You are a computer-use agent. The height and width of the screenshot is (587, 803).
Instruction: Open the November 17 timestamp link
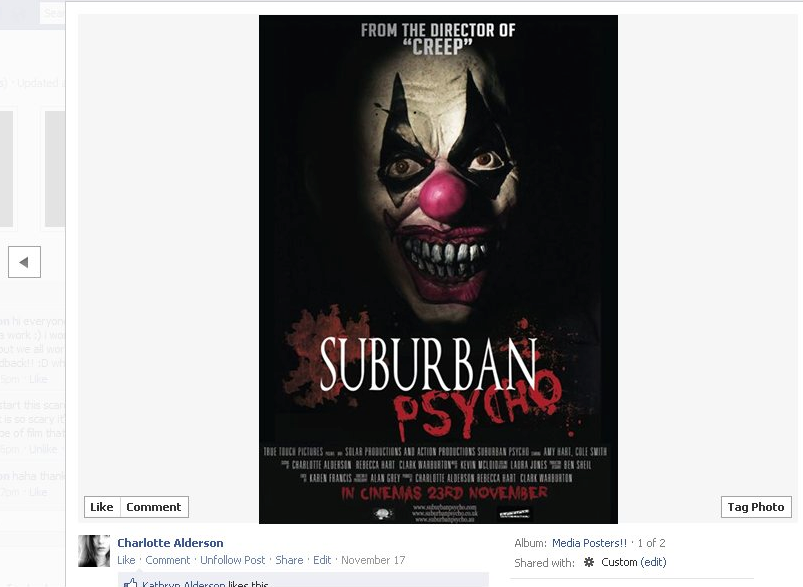coord(373,560)
